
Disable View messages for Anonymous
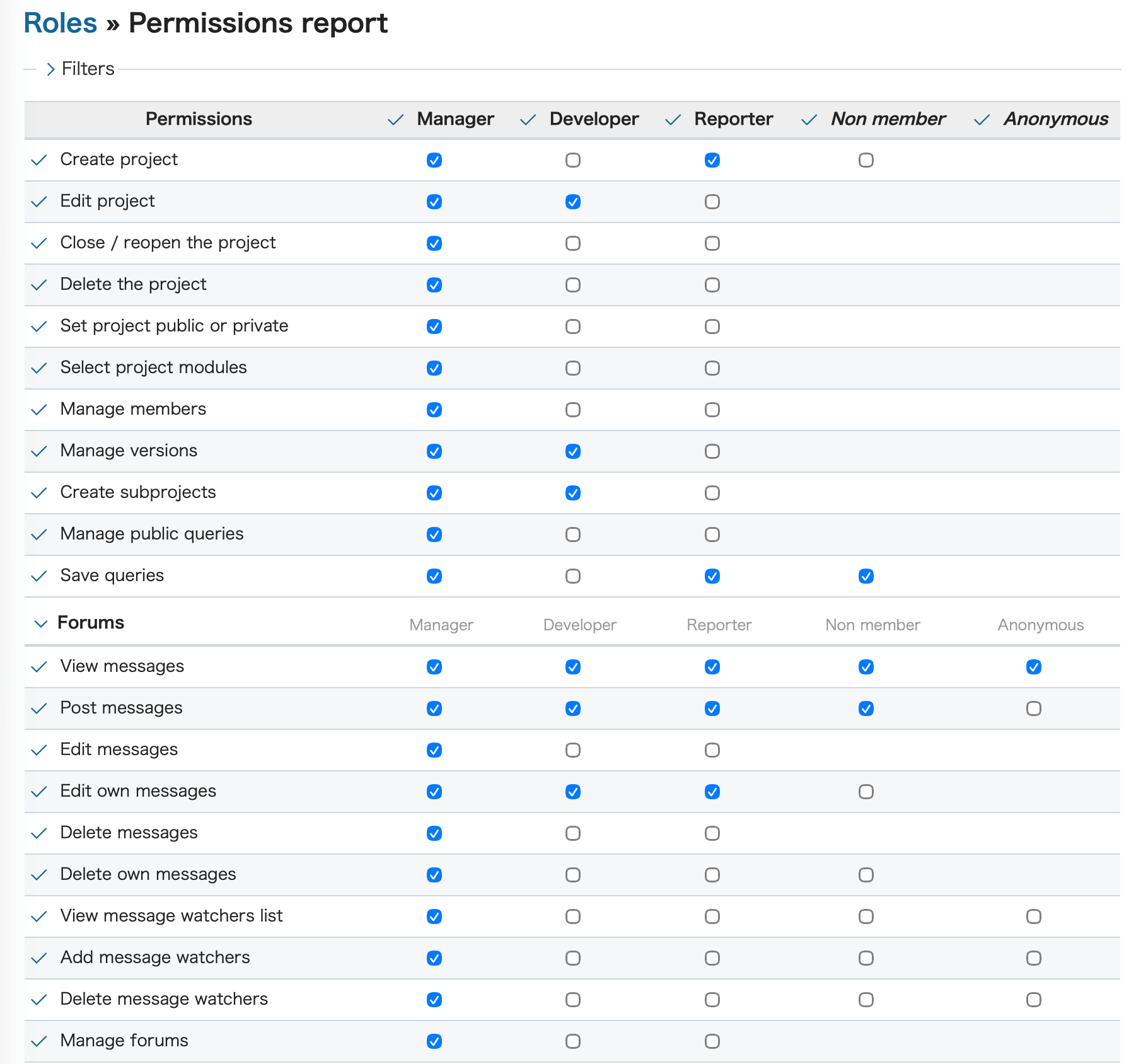pyautogui.click(x=1033, y=667)
